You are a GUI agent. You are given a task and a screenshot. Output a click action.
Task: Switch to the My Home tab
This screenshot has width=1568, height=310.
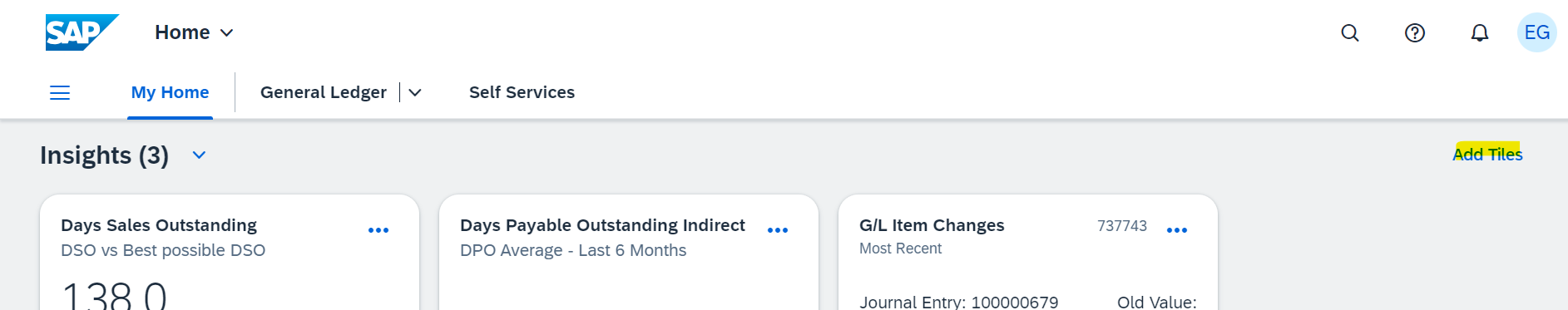(170, 92)
